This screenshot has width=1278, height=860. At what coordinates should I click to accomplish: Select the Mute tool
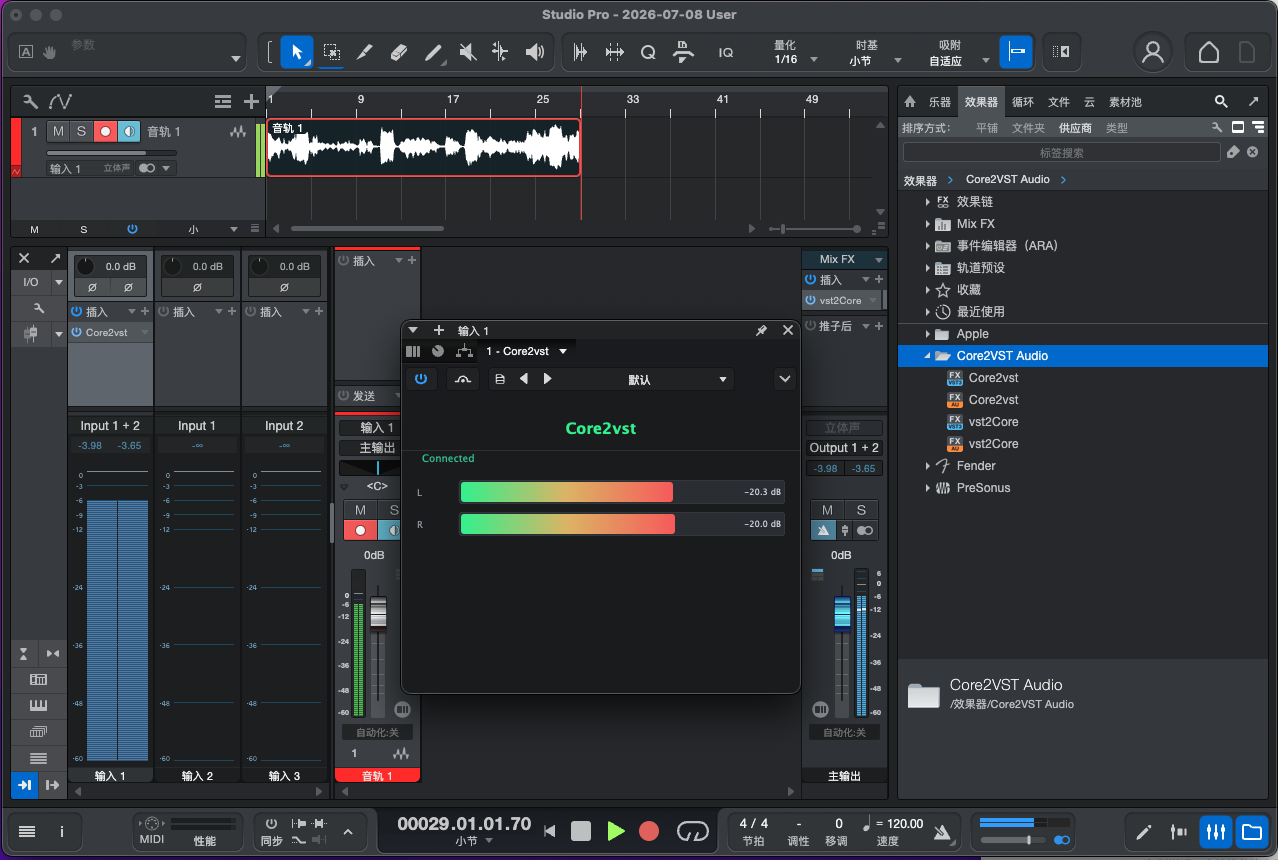(x=467, y=52)
